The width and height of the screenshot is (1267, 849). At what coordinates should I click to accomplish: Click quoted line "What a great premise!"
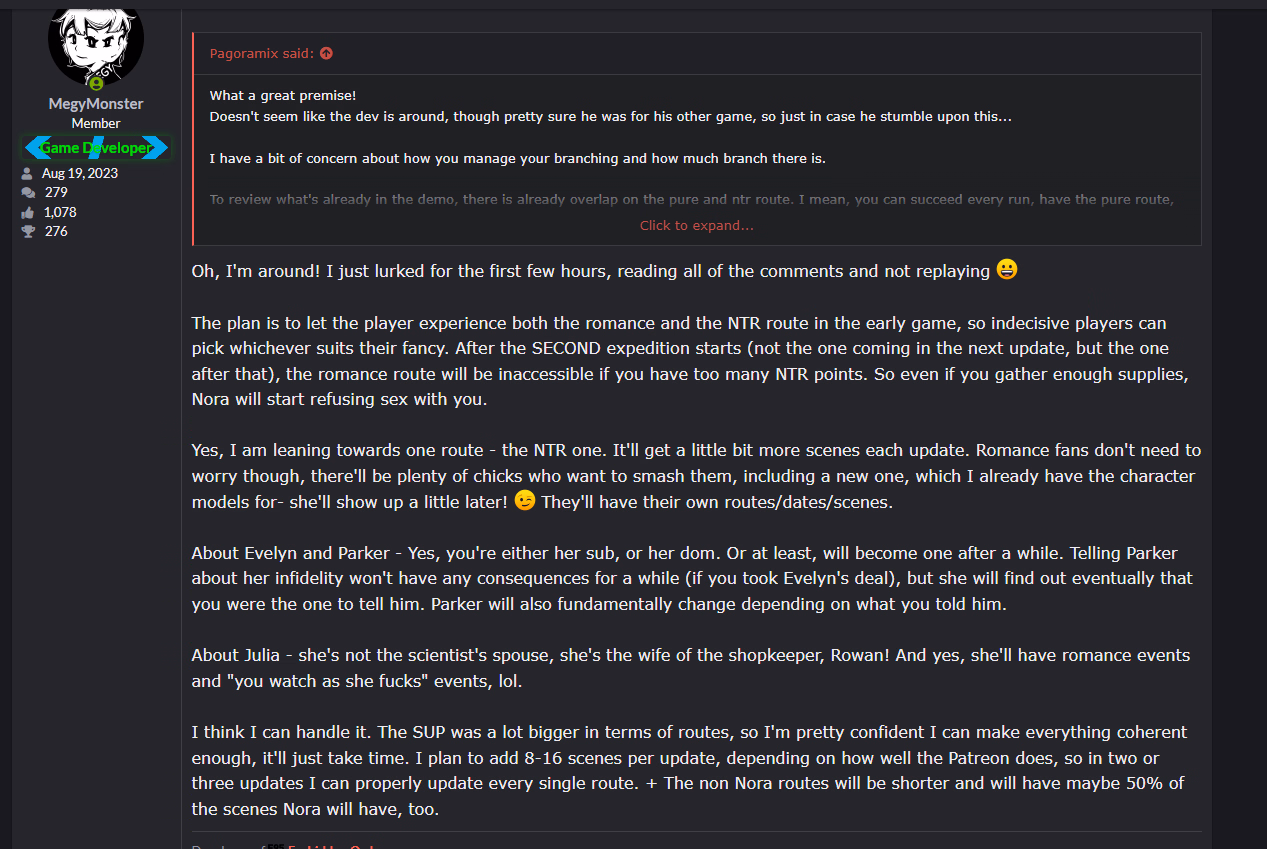tap(282, 96)
